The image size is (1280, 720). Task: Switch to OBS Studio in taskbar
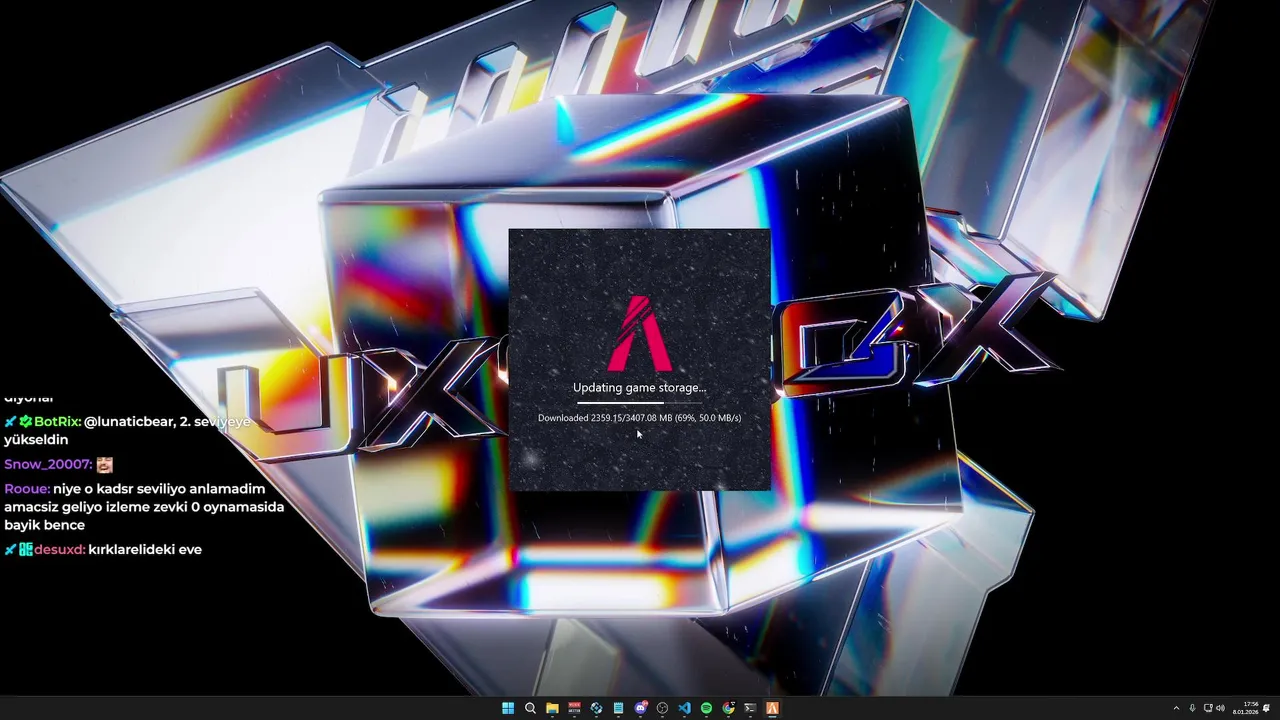662,708
